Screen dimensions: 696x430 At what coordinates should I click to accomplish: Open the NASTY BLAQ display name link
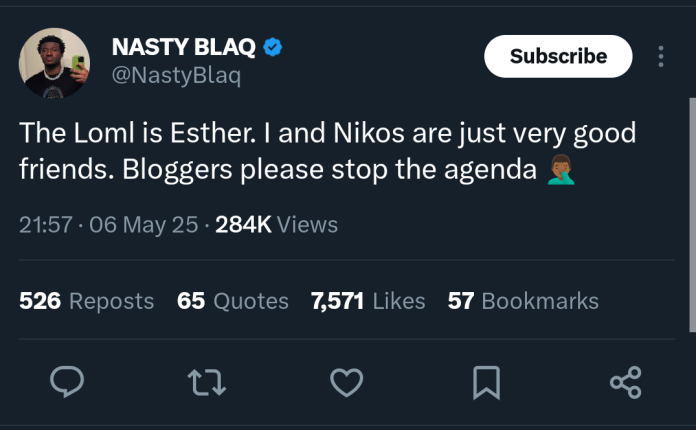pyautogui.click(x=183, y=47)
